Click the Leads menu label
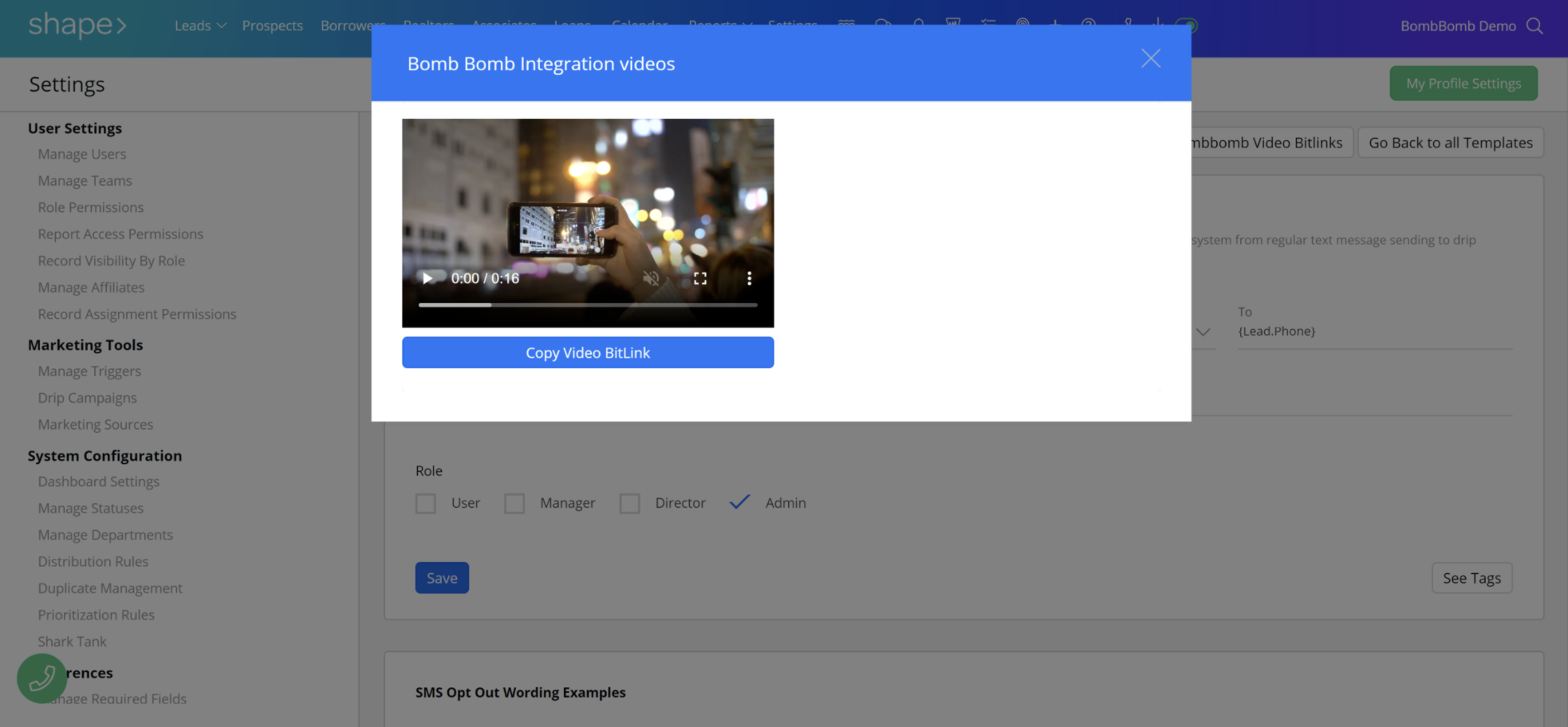1568x727 pixels. (x=192, y=26)
